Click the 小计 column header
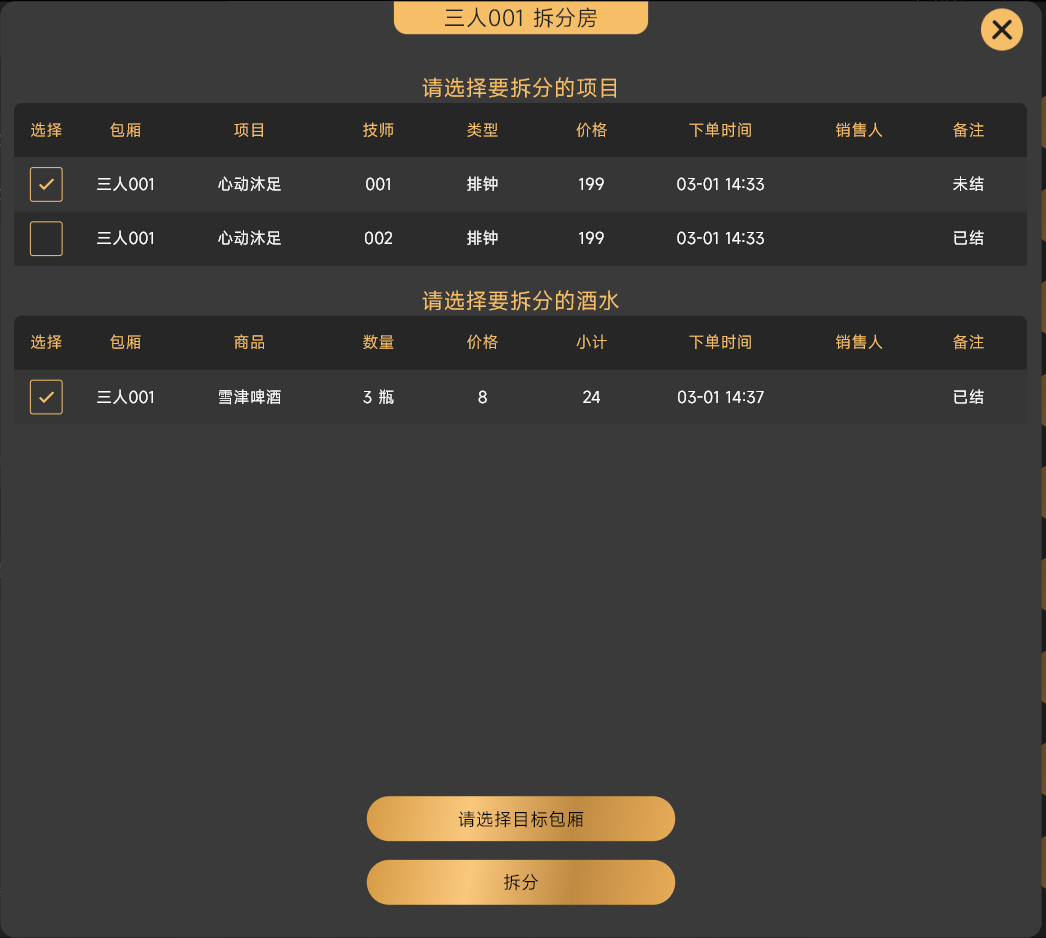1046x938 pixels. tap(591, 342)
